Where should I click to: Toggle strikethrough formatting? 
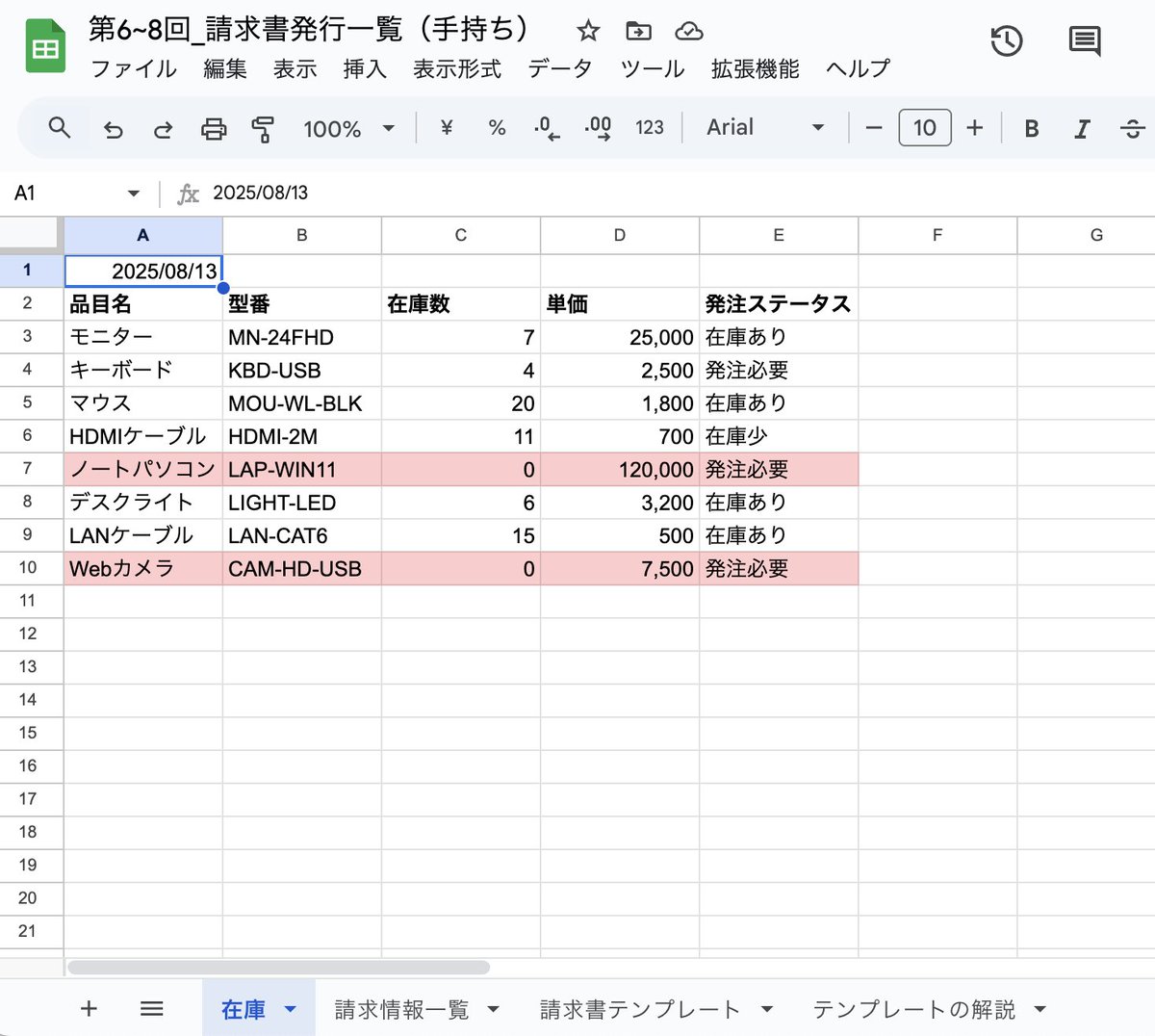(x=1133, y=128)
